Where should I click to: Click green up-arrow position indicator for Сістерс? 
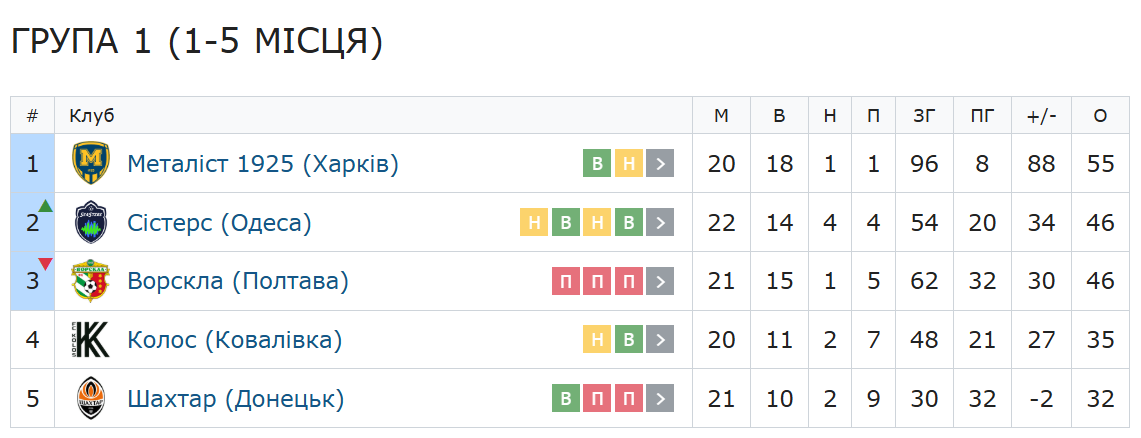pos(45,206)
